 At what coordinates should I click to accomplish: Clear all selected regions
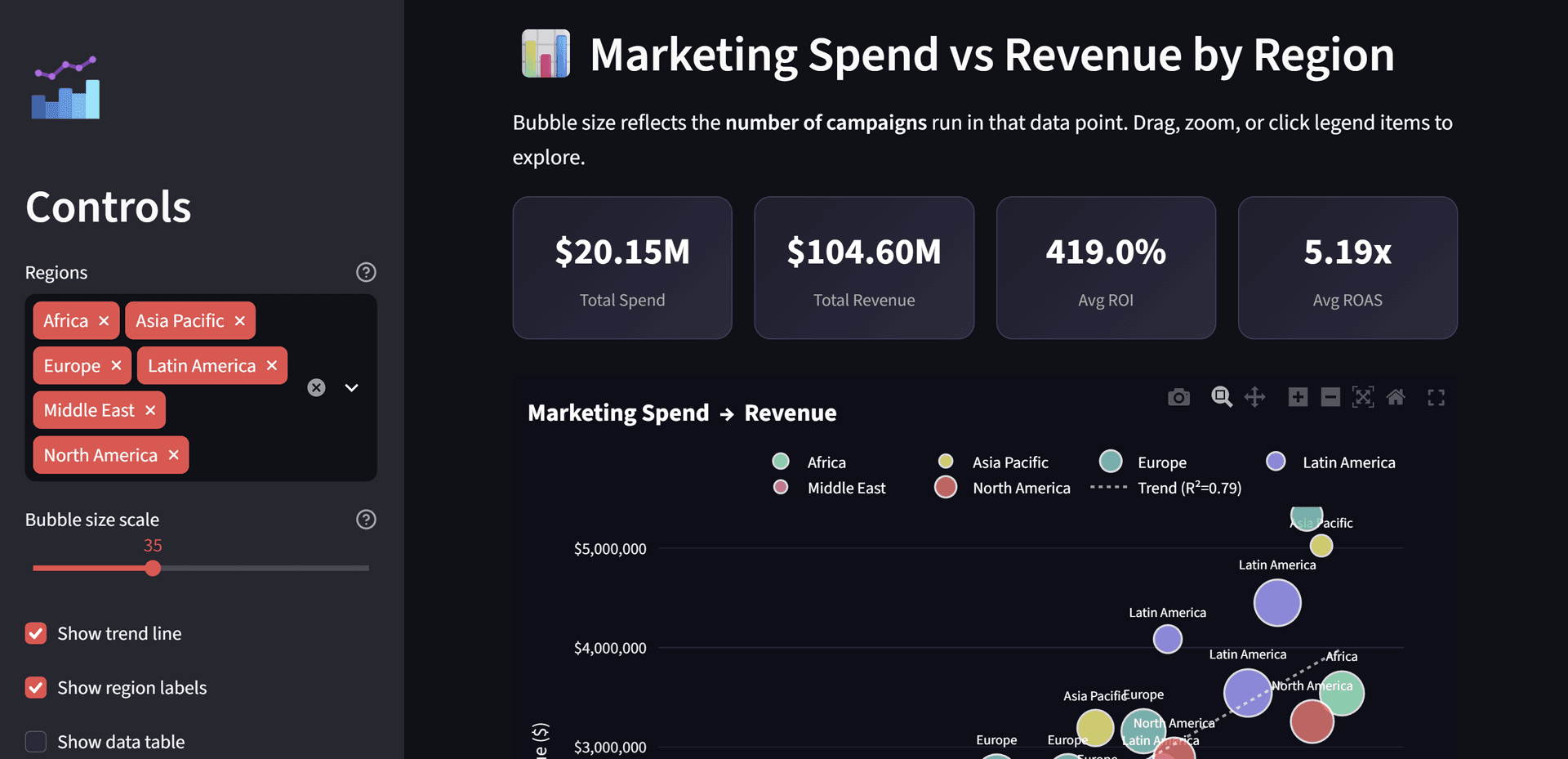point(316,387)
